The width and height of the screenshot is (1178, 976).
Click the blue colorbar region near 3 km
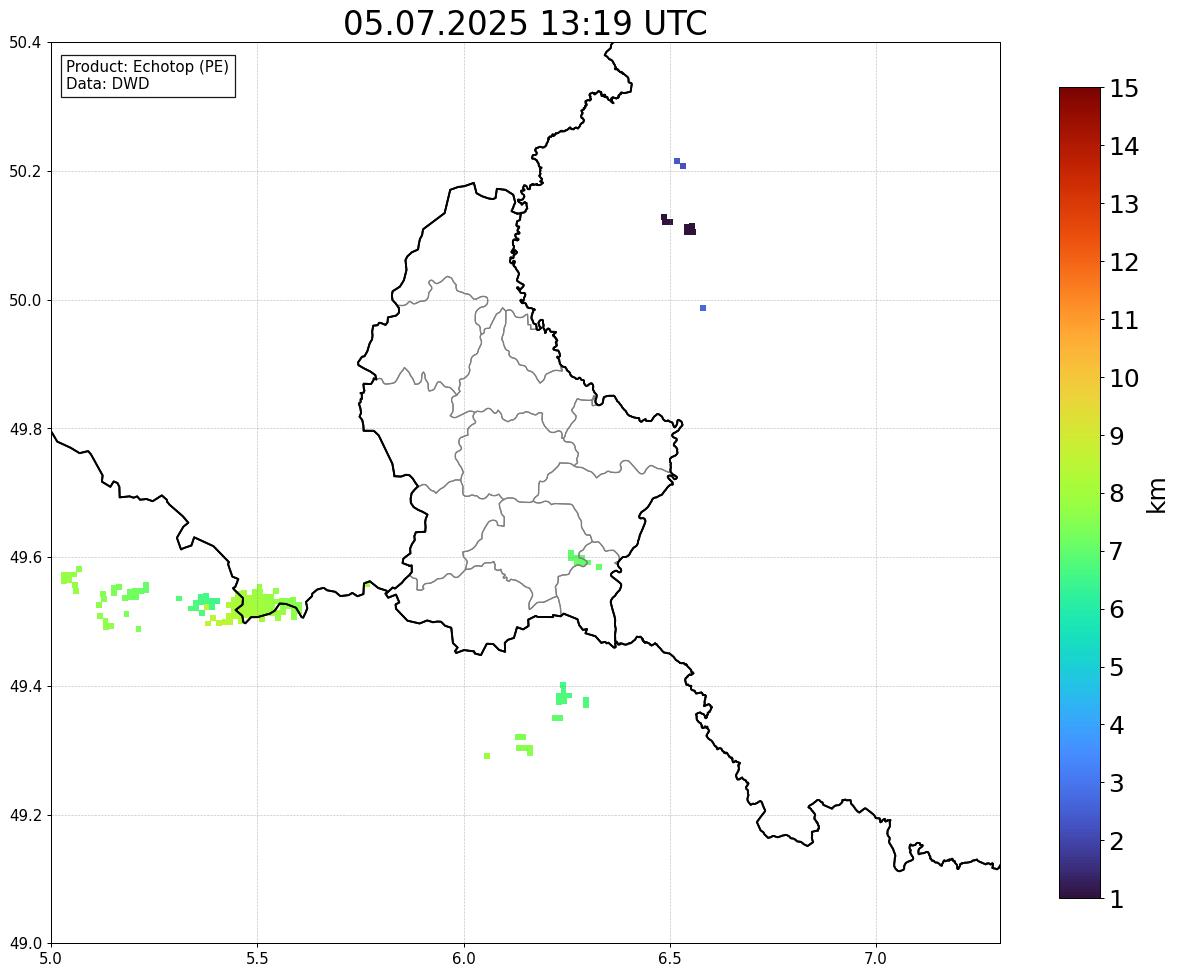[x=1080, y=783]
